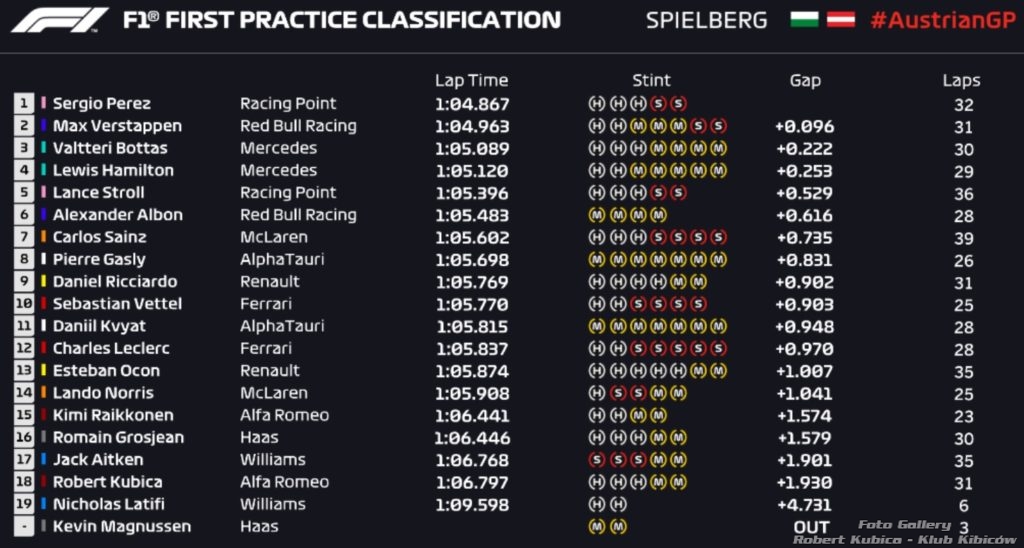
Task: Click Sebastian Vettel's Ferrari team label
Action: point(266,304)
